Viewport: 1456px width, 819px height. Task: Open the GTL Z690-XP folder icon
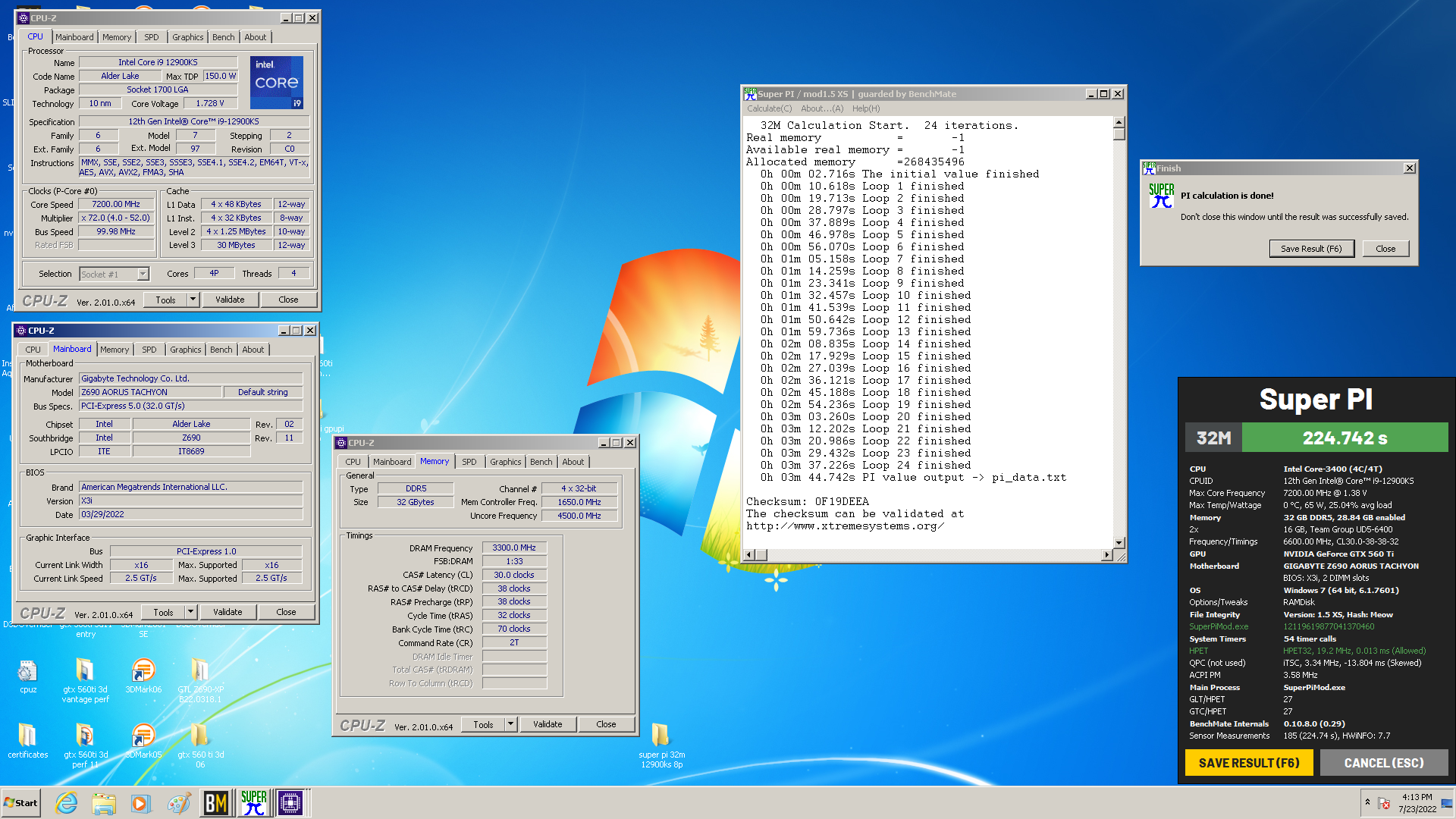pyautogui.click(x=200, y=680)
